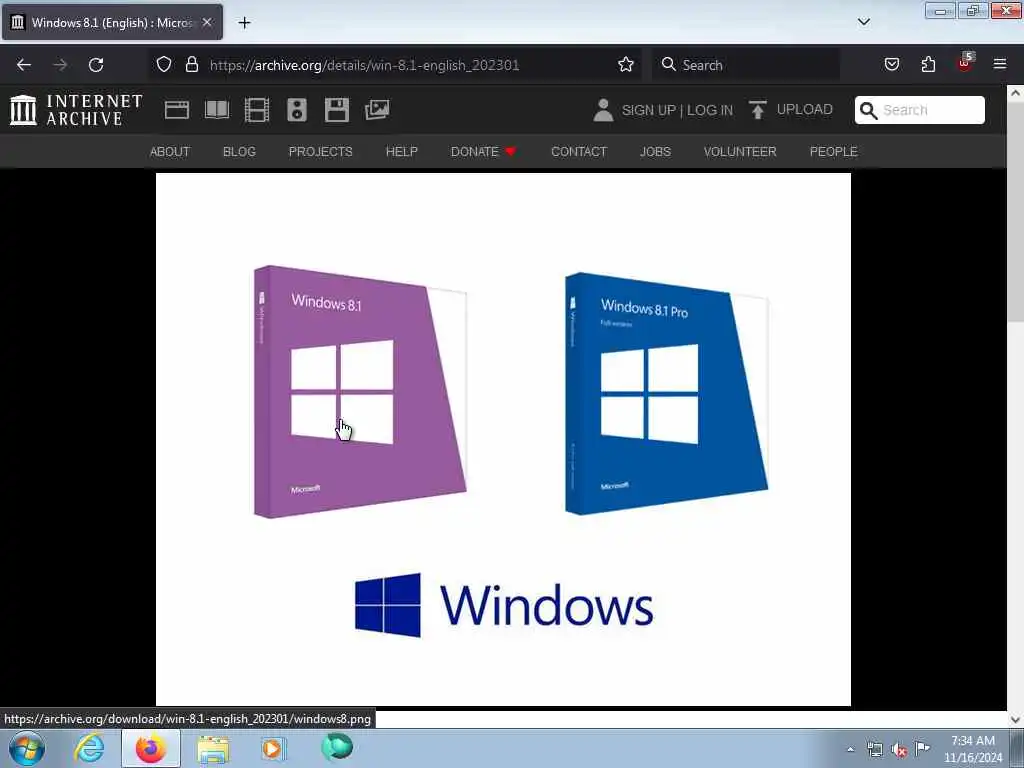Click the taskbar clock showing 7:34 AM
Viewport: 1024px width, 768px height.
point(972,749)
